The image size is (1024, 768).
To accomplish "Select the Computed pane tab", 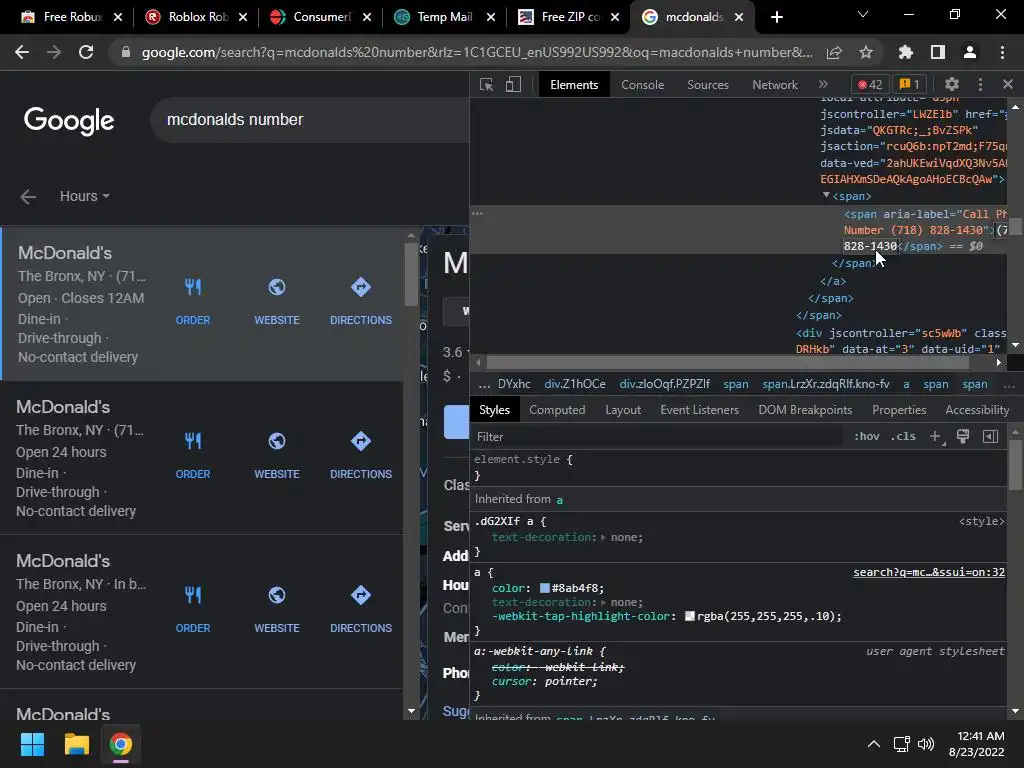I will tap(557, 409).
